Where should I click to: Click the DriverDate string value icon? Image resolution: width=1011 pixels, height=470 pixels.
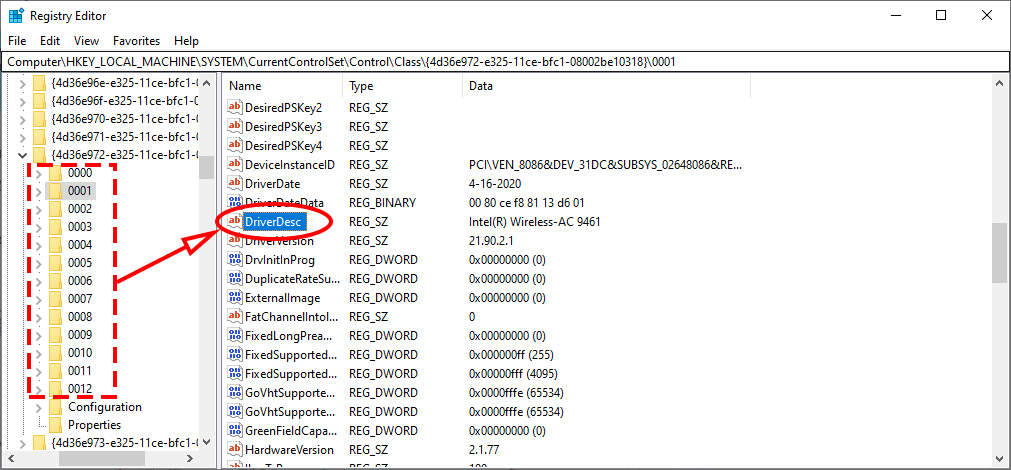pos(235,183)
